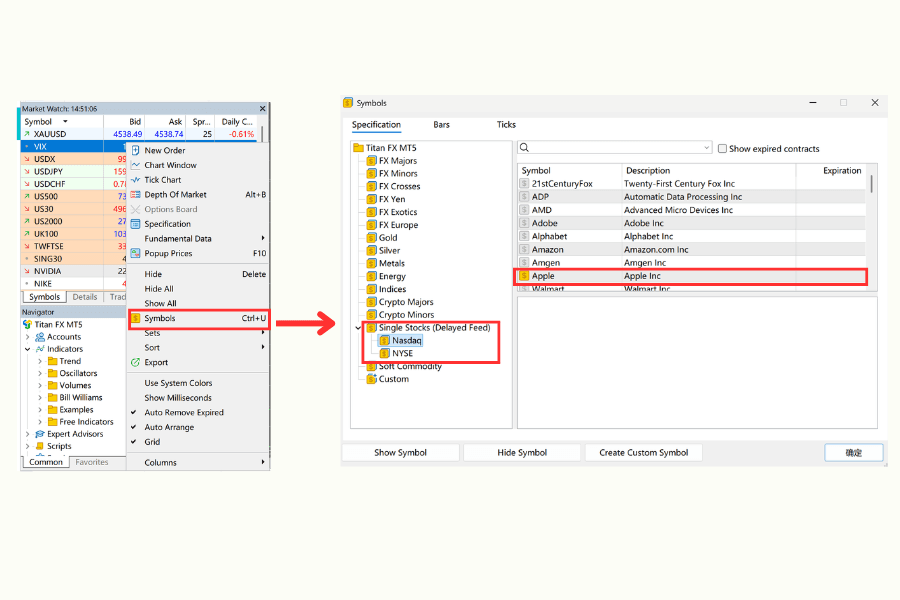Click the Scripts icon in Navigator
Image resolution: width=900 pixels, height=600 pixels.
pos(40,446)
